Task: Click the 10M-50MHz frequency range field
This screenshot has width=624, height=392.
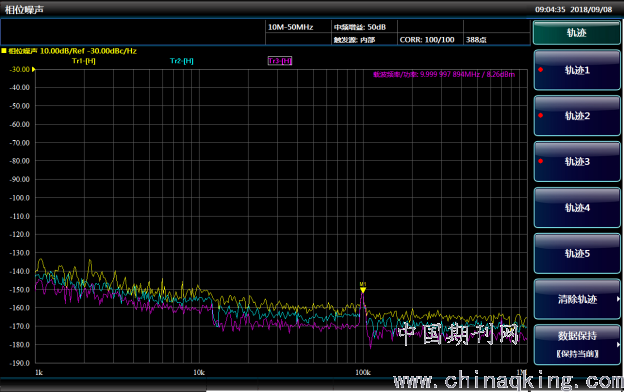Action: coord(298,27)
